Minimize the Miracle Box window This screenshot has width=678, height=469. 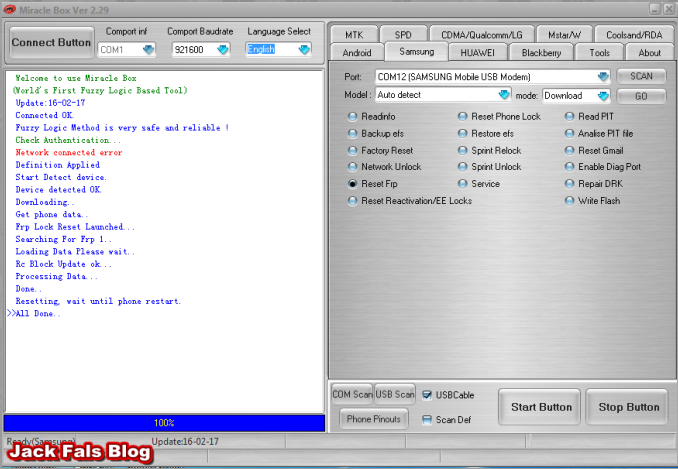click(656, 9)
